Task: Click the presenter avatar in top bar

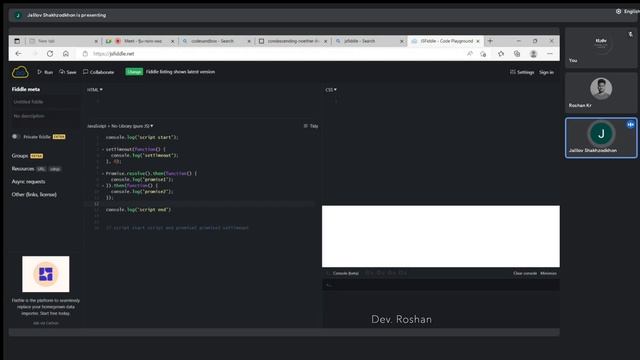Action: (18, 15)
